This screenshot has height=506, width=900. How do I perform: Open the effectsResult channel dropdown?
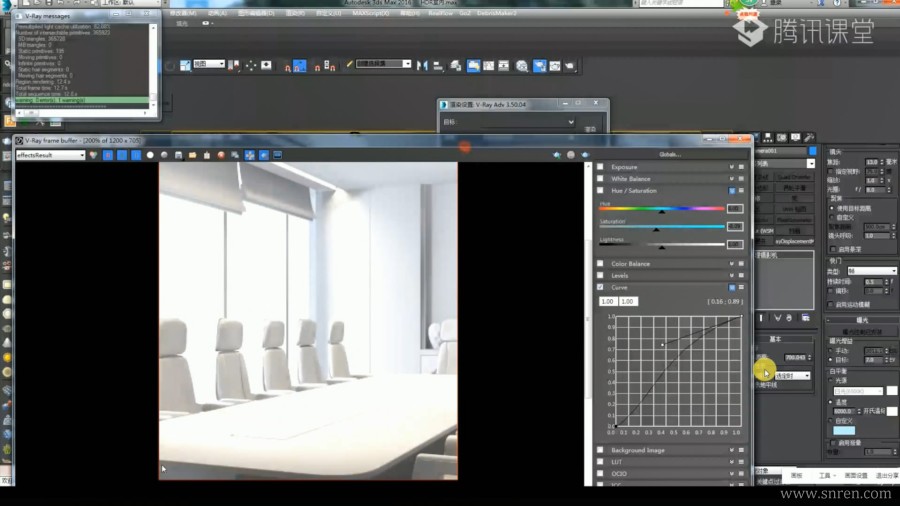tap(51, 155)
